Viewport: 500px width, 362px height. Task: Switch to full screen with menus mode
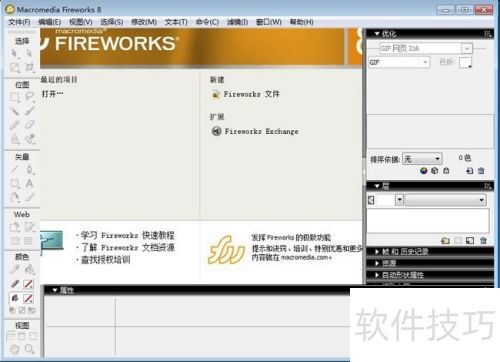[x=22, y=336]
